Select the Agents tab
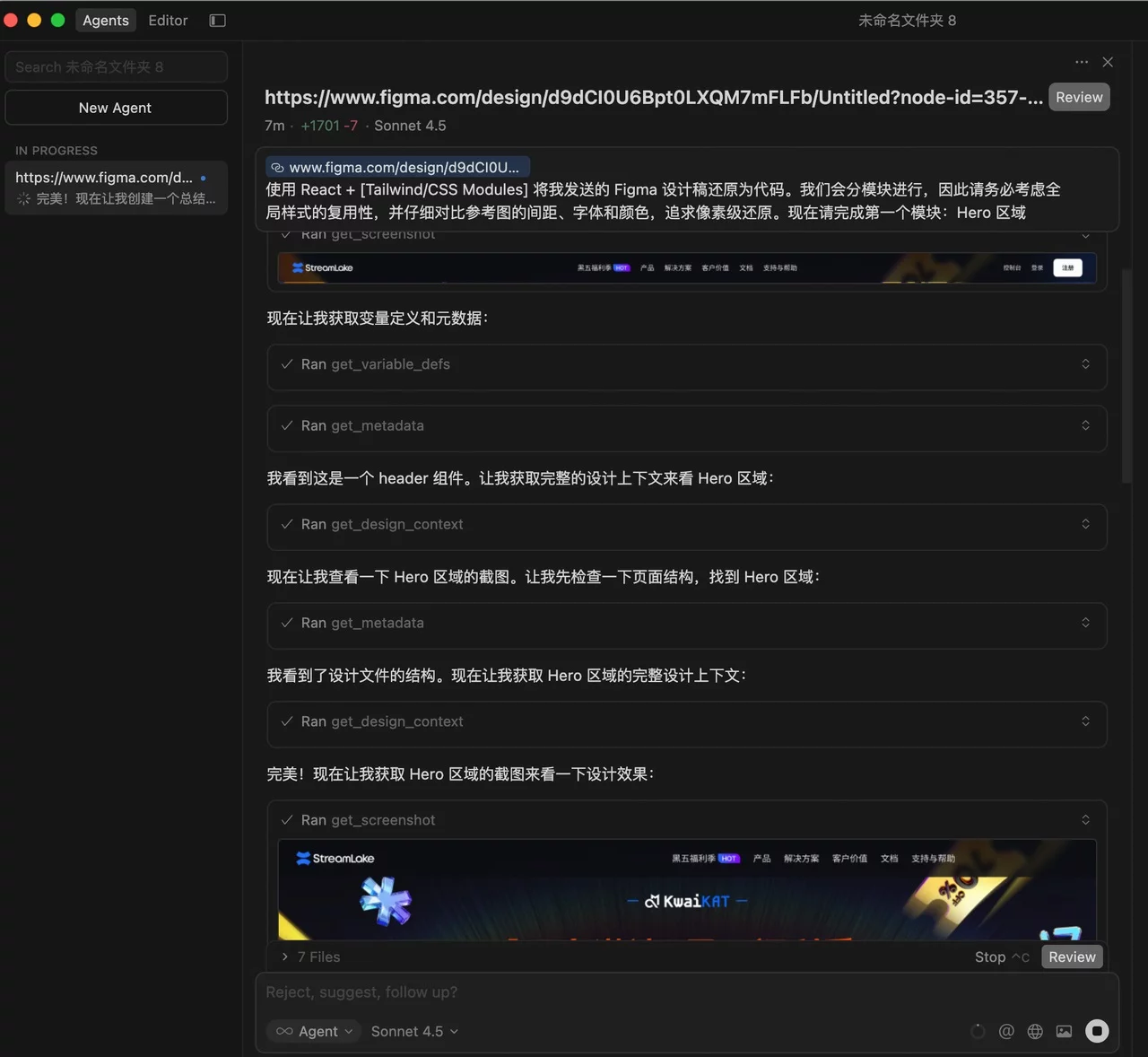The image size is (1148, 1057). coord(105,20)
